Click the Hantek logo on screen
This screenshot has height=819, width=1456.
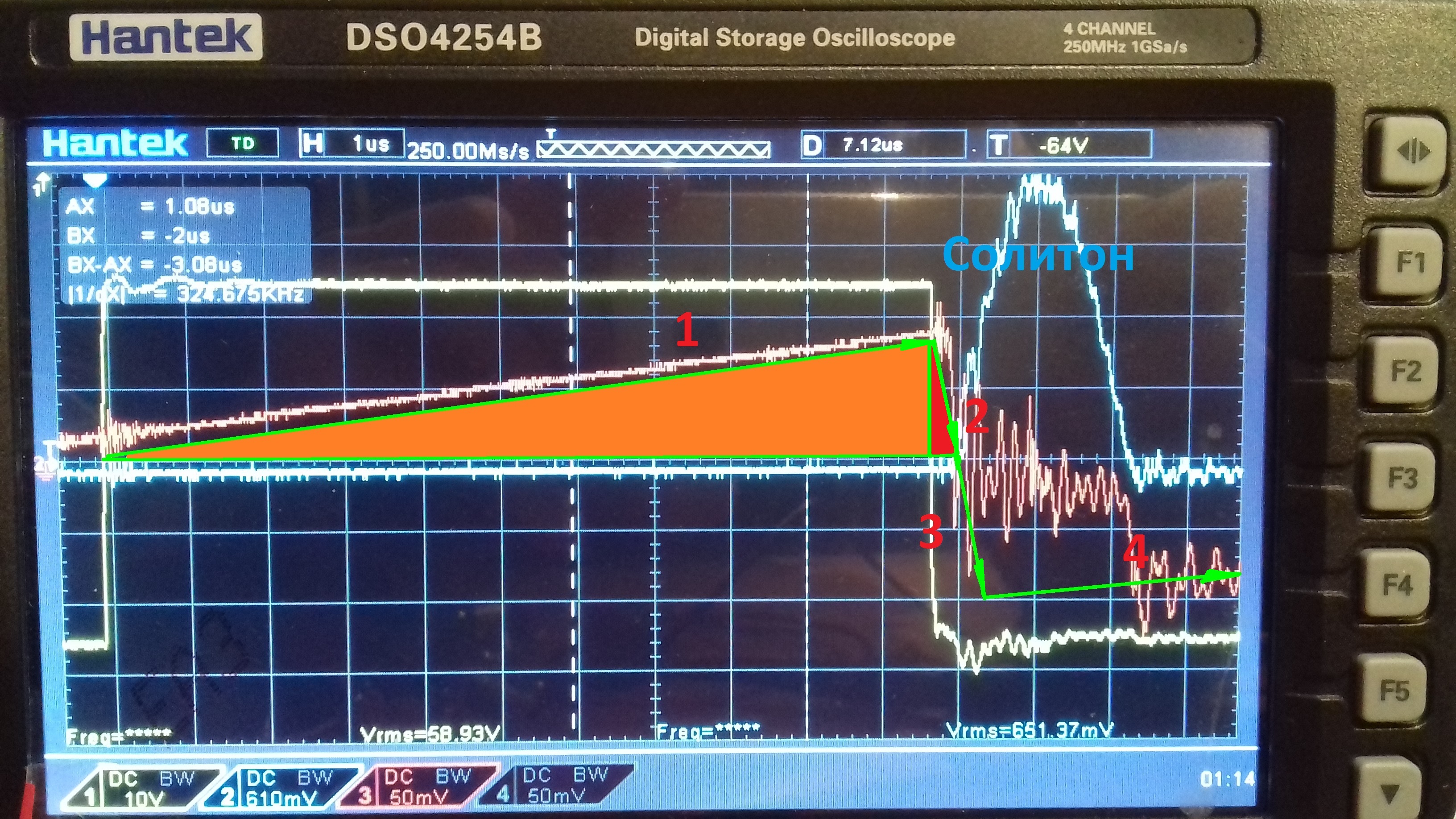point(115,142)
